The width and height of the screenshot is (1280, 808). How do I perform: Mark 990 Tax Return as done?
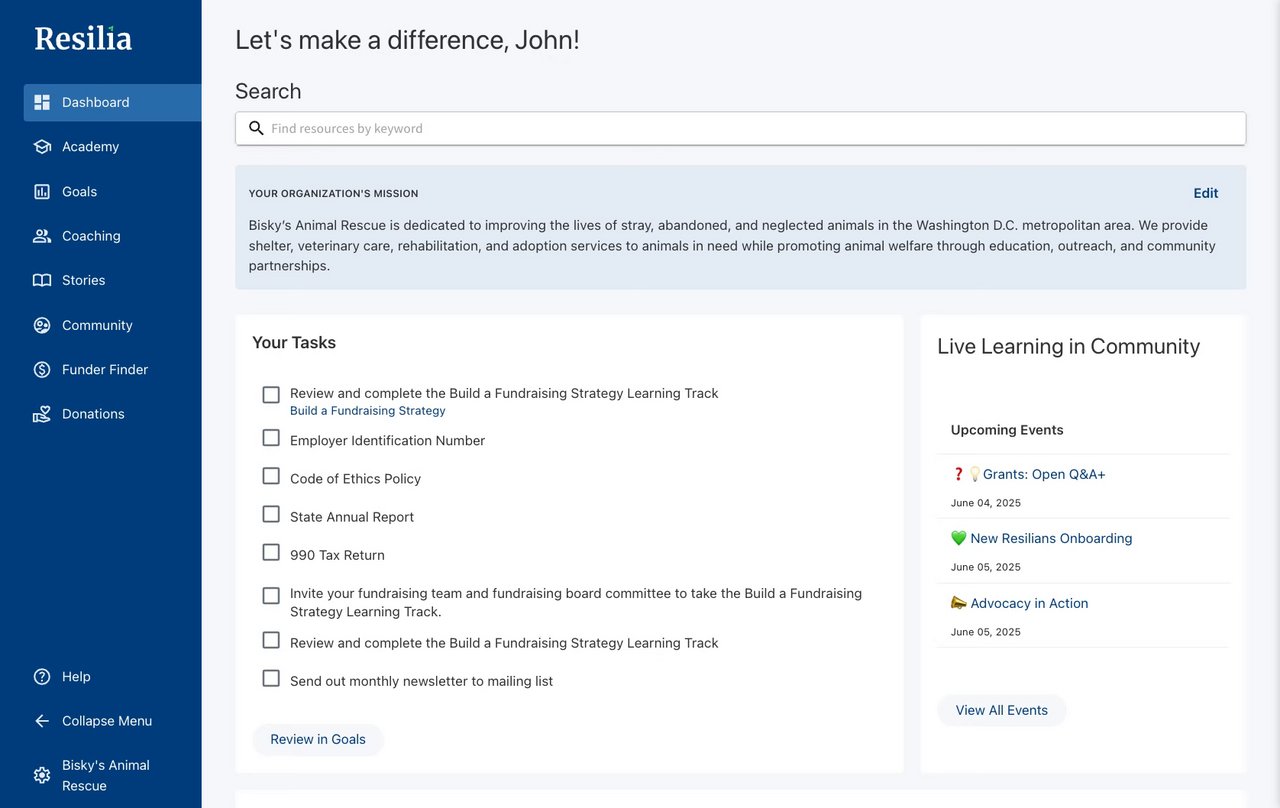click(271, 552)
